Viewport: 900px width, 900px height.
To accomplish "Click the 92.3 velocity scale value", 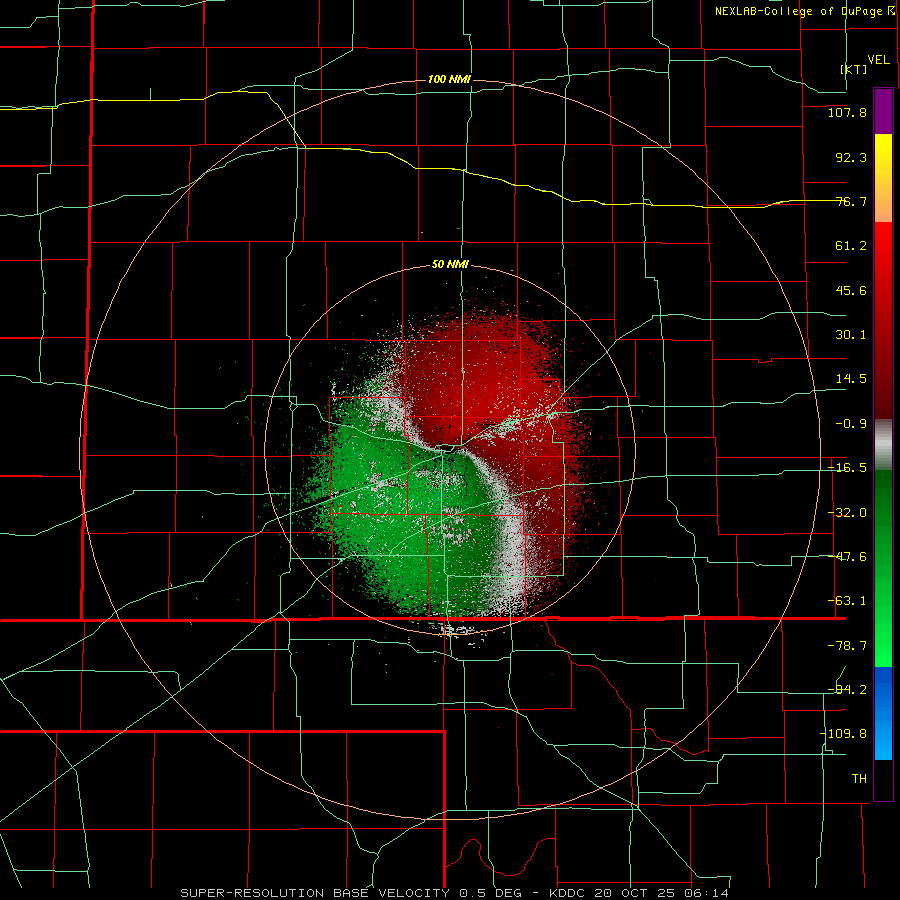I will click(851, 157).
